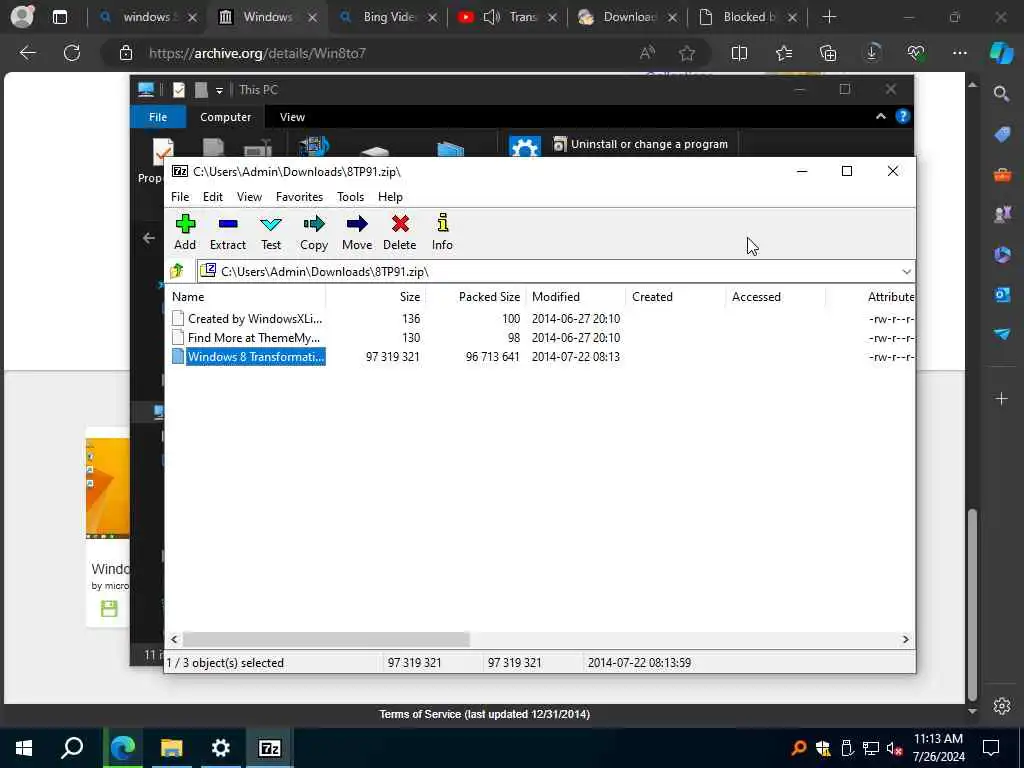This screenshot has height=768, width=1024.
Task: Open the Tools menu
Action: (350, 197)
